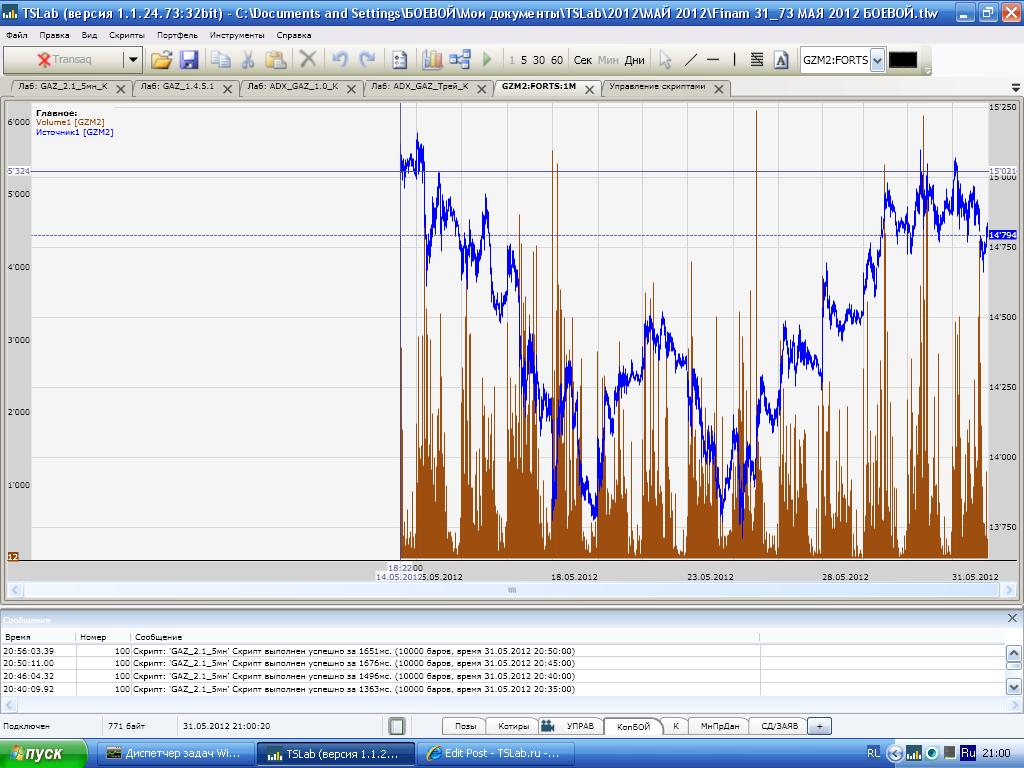Select the mouse pointer cursor tool
Screen dimensions: 1024x768
coord(665,60)
